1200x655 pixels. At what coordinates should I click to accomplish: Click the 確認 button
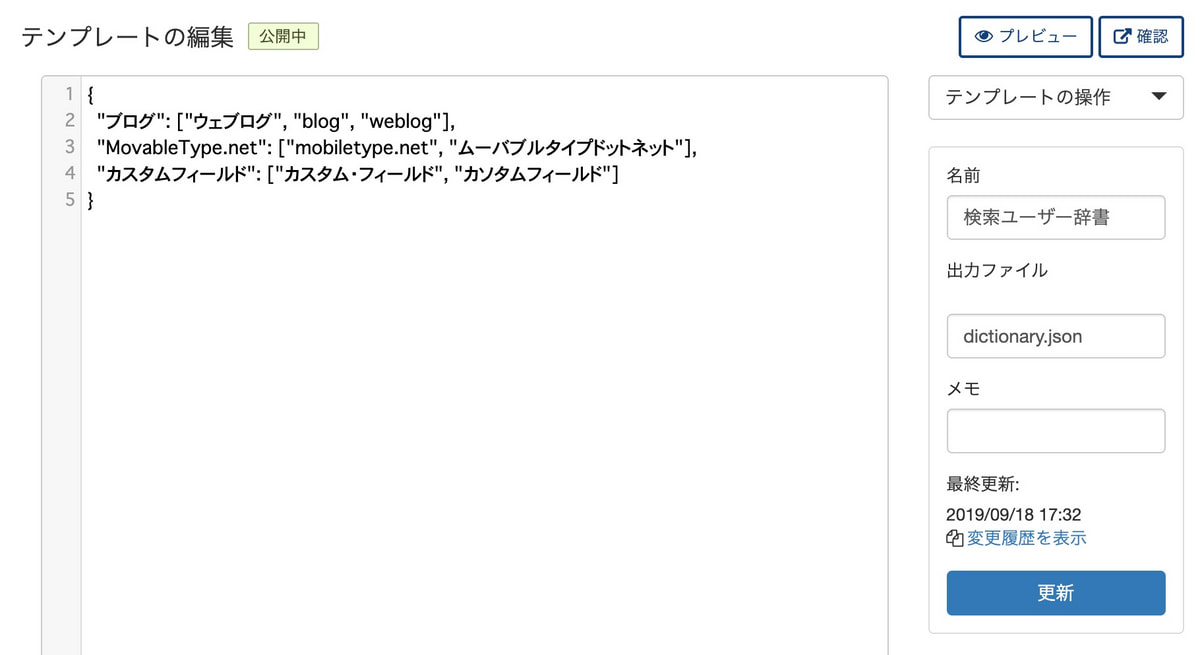pos(1140,36)
